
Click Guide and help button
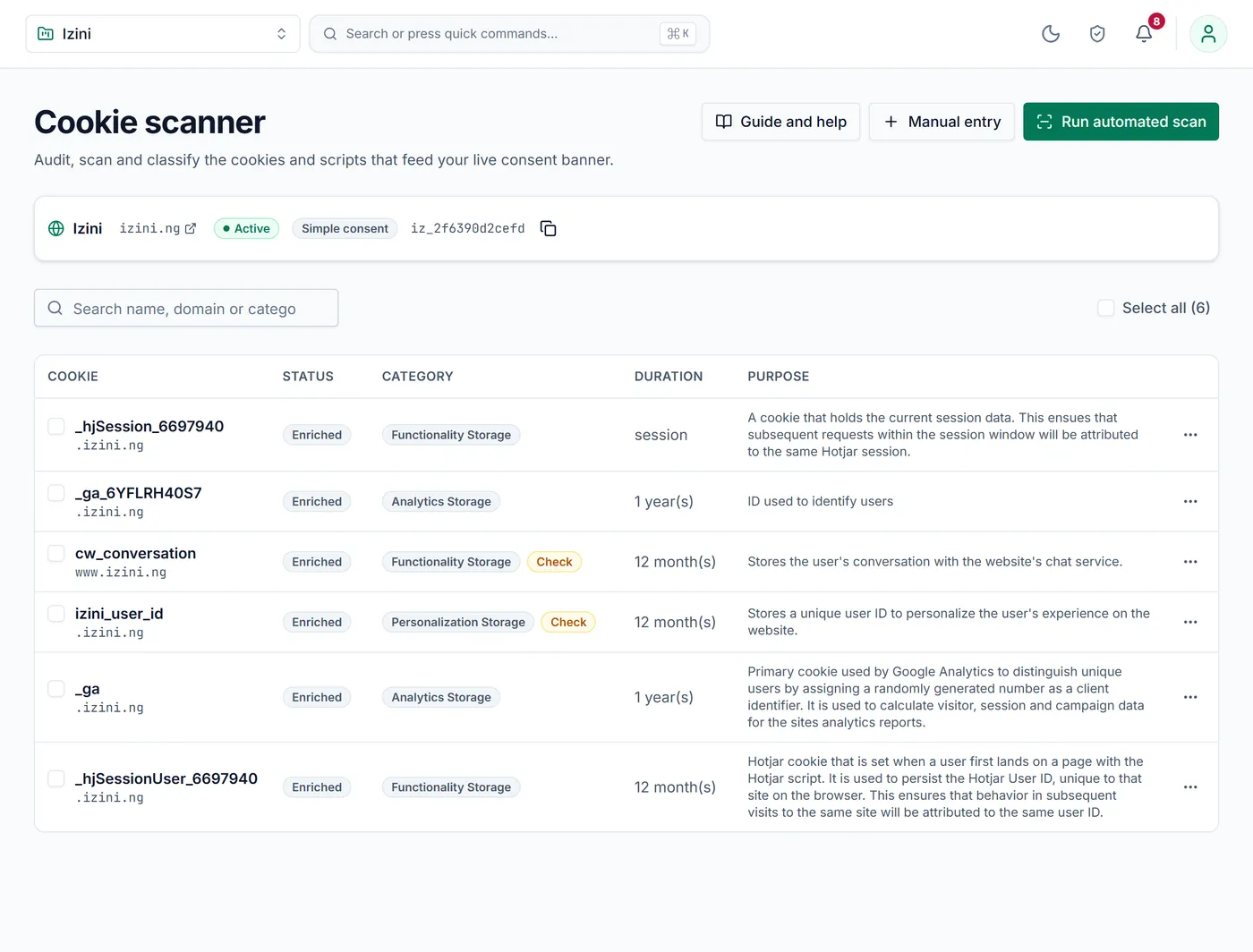(780, 122)
